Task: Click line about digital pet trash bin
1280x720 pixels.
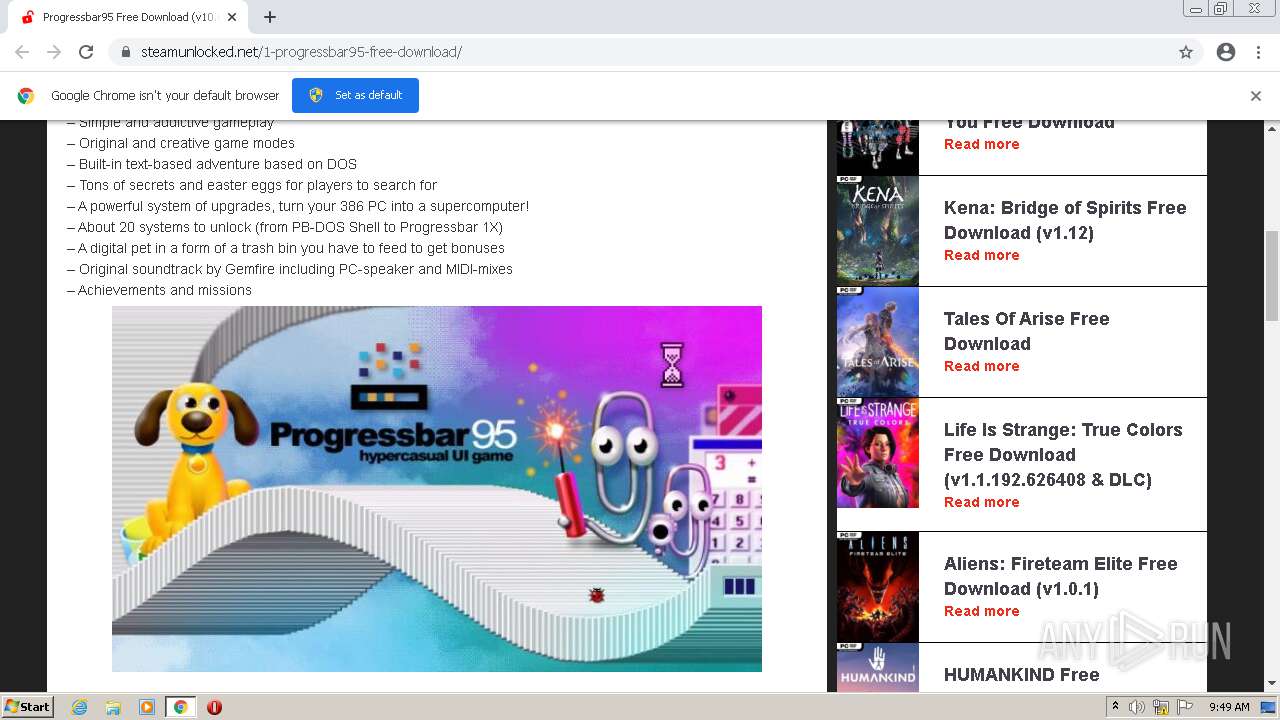Action: pyautogui.click(x=286, y=248)
